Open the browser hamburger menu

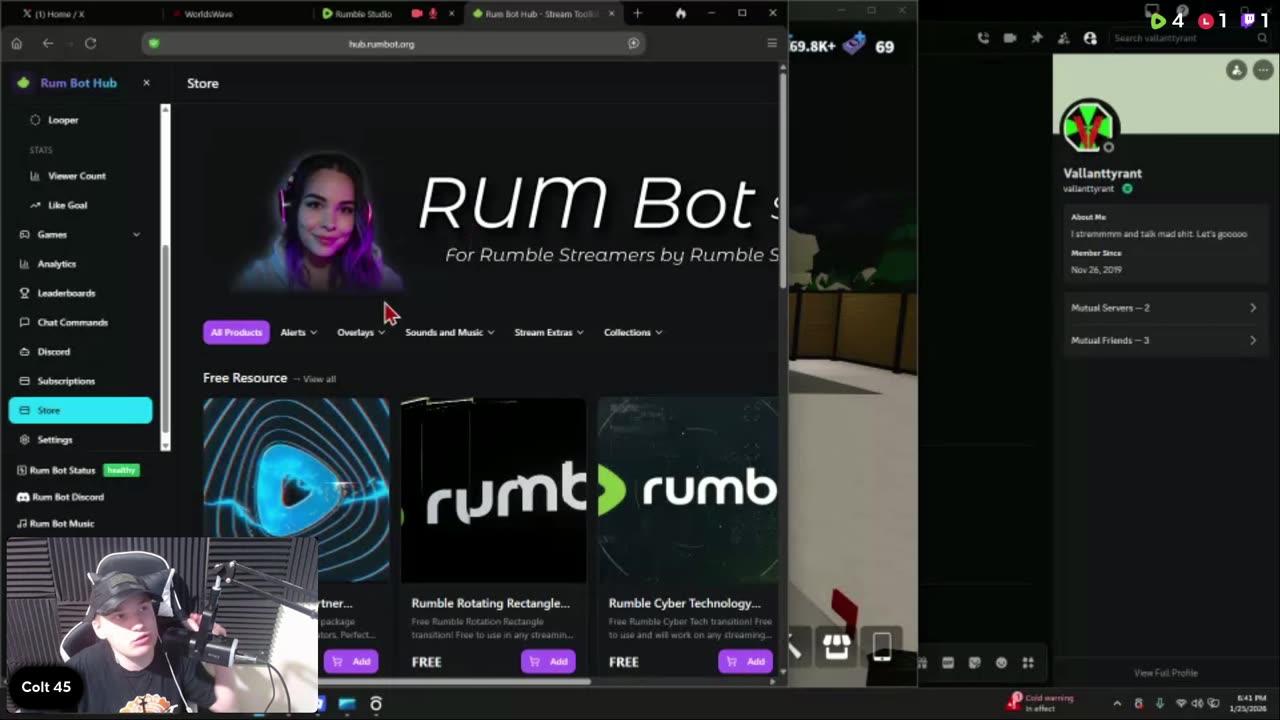tap(771, 43)
